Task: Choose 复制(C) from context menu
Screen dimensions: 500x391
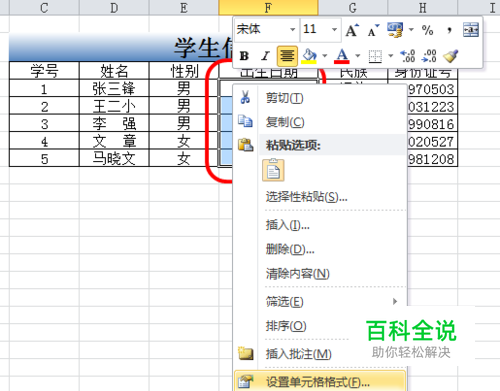Action: click(x=320, y=122)
